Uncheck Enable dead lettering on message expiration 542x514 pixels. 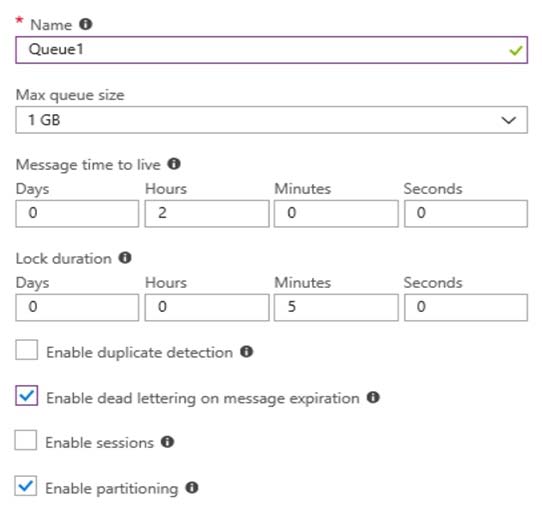tap(27, 395)
